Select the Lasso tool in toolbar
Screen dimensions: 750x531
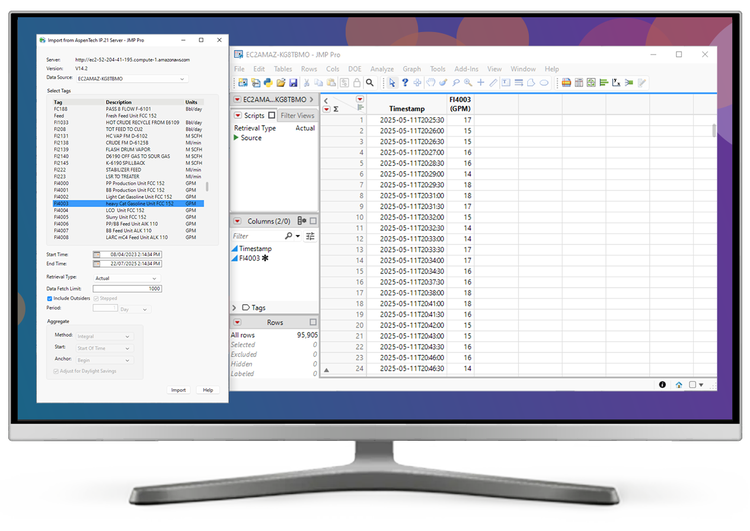(x=456, y=83)
